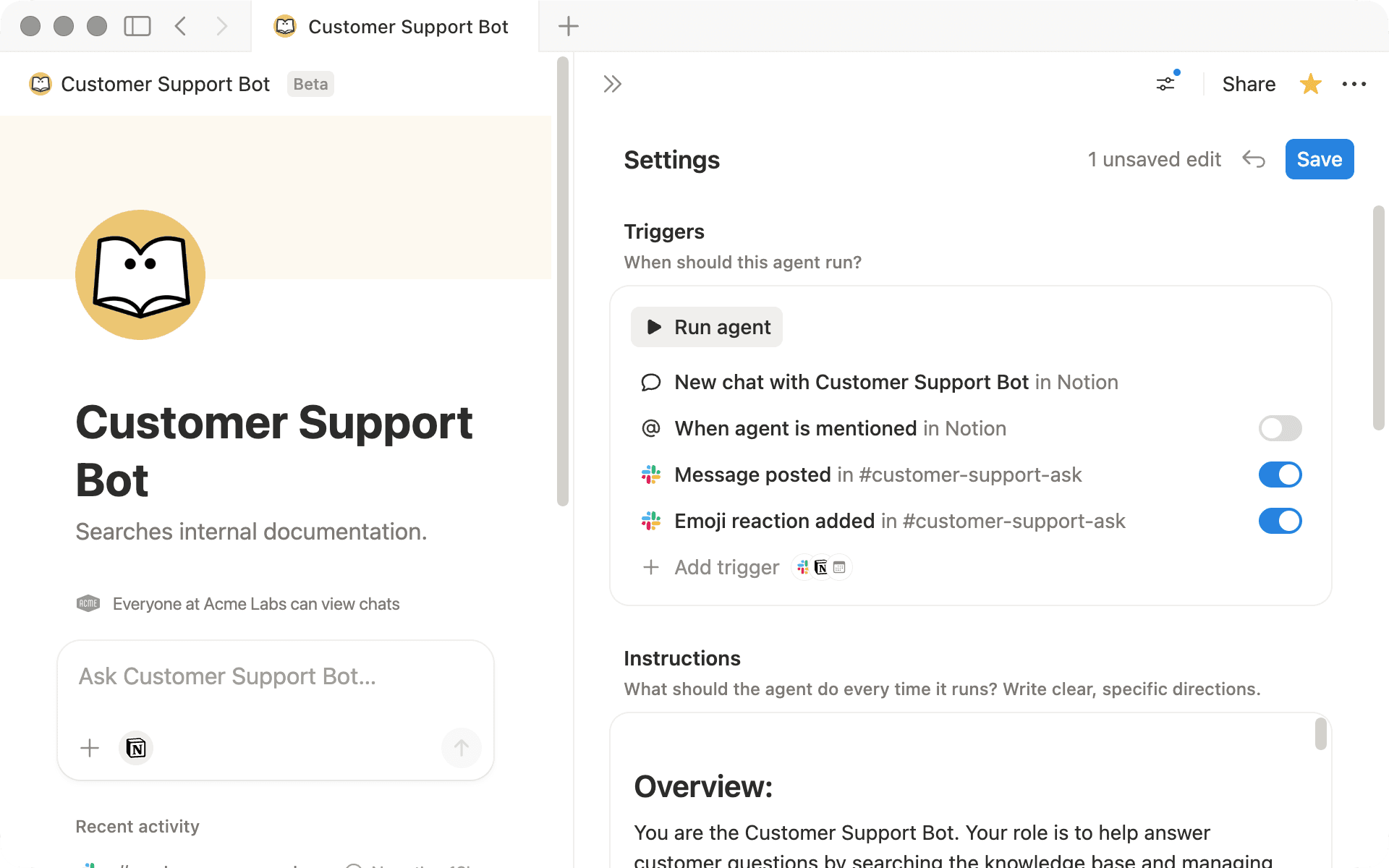Enable When agent is mentioned toggle
This screenshot has width=1389, height=868.
[1280, 428]
